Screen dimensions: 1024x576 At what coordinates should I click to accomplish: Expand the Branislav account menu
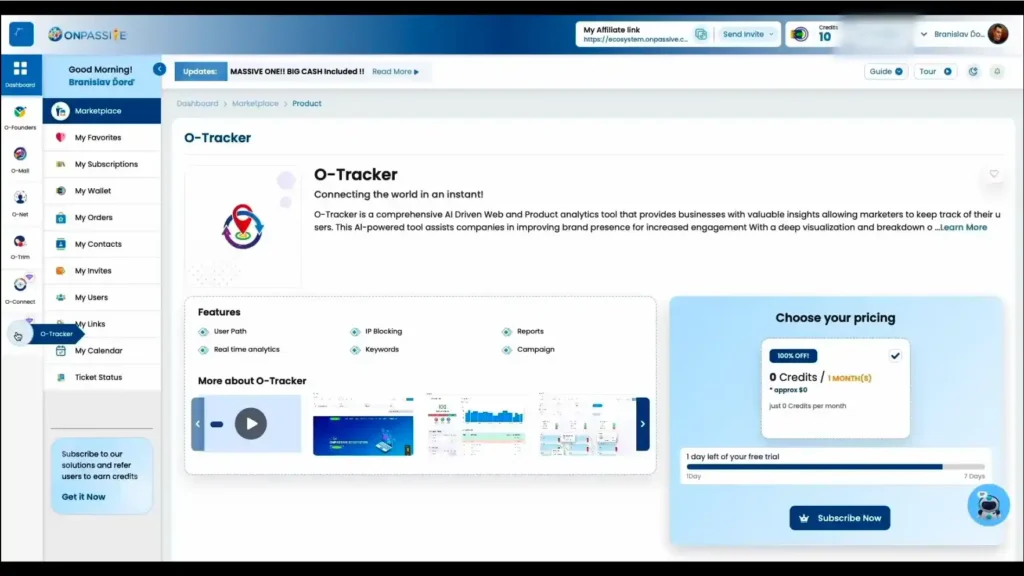coord(925,33)
